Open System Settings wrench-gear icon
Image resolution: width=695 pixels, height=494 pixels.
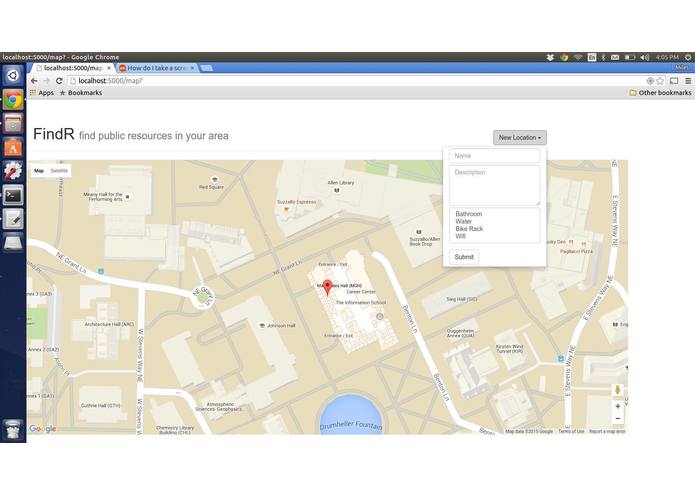[x=13, y=171]
